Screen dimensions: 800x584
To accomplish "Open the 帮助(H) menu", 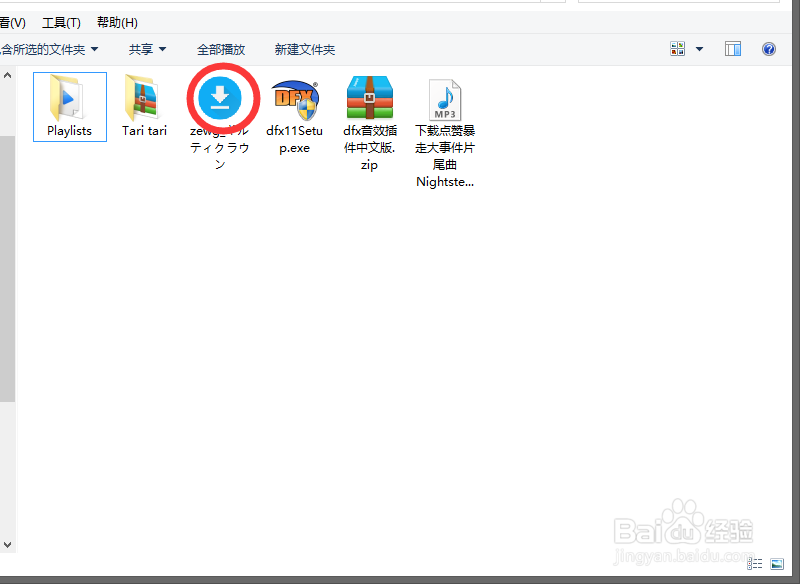I will click(x=117, y=23).
